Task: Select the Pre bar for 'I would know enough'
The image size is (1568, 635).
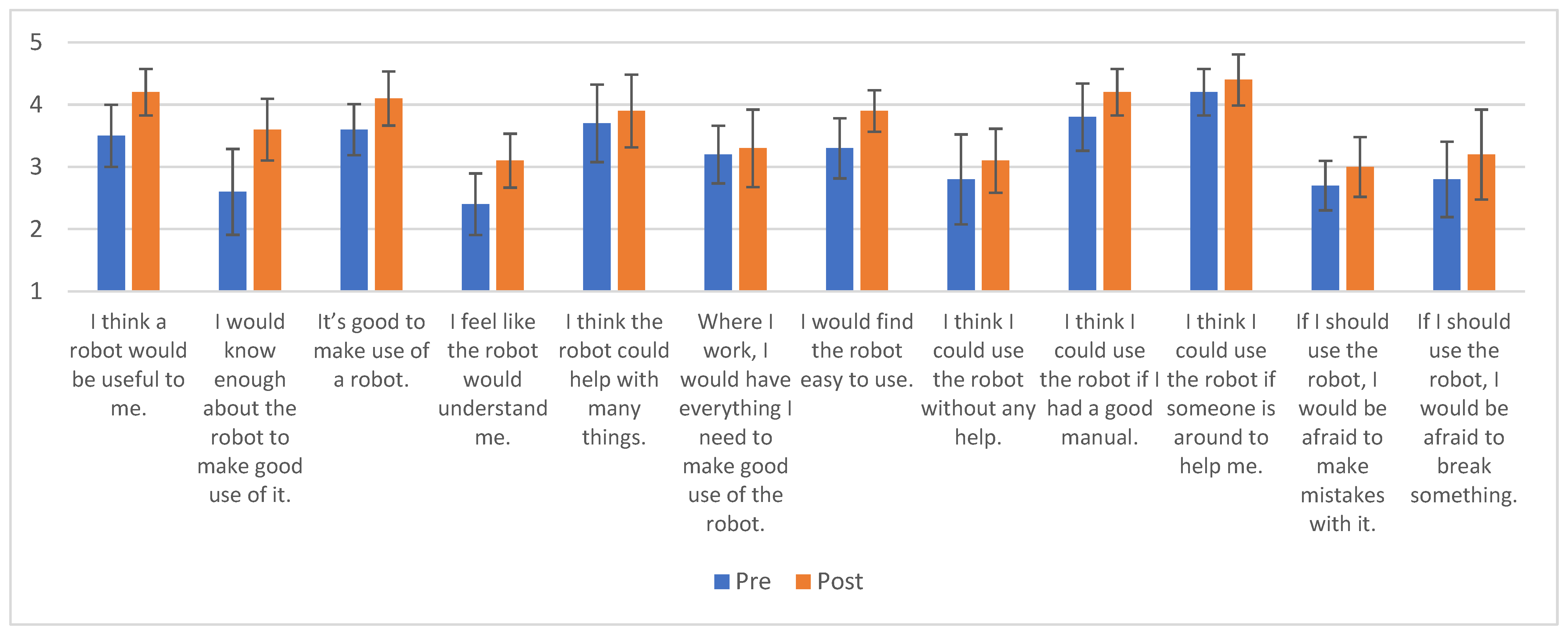Action: pos(233,241)
